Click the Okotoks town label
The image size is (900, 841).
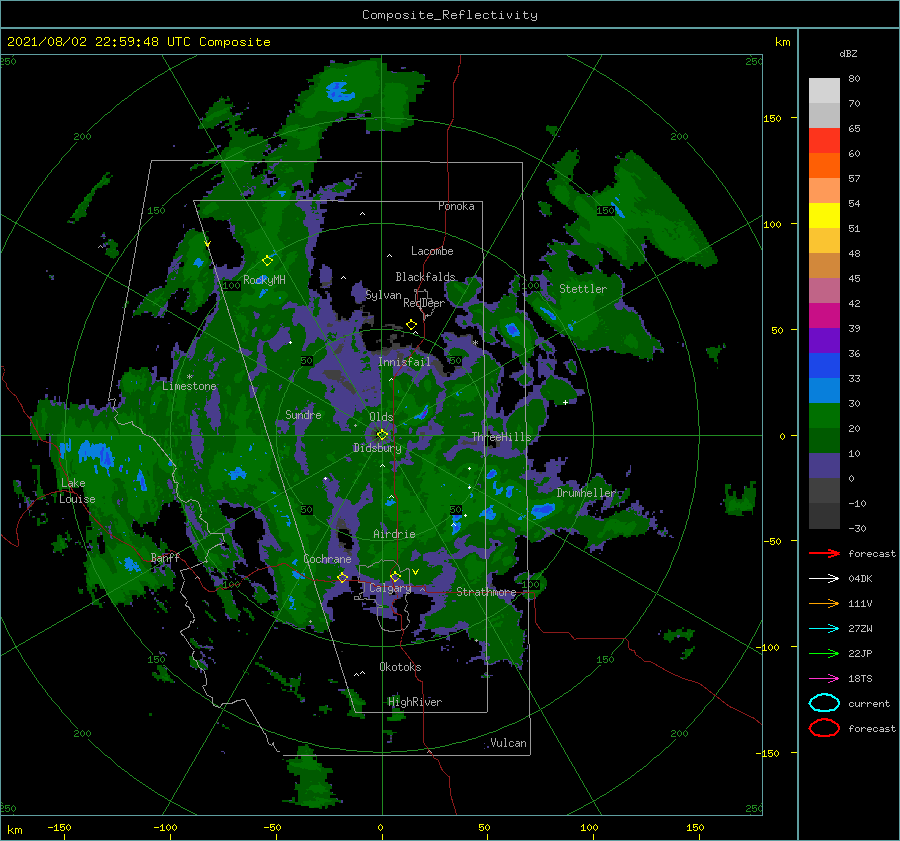tap(400, 666)
